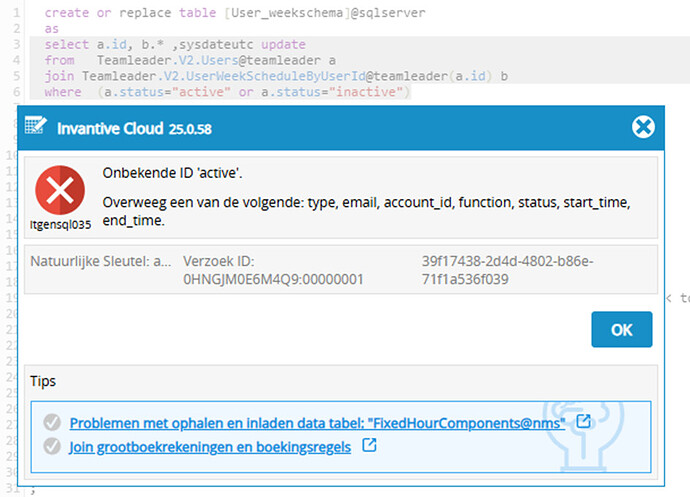Click the GUID starting with 39f17438
This screenshot has width=690, height=497.
(x=507, y=270)
